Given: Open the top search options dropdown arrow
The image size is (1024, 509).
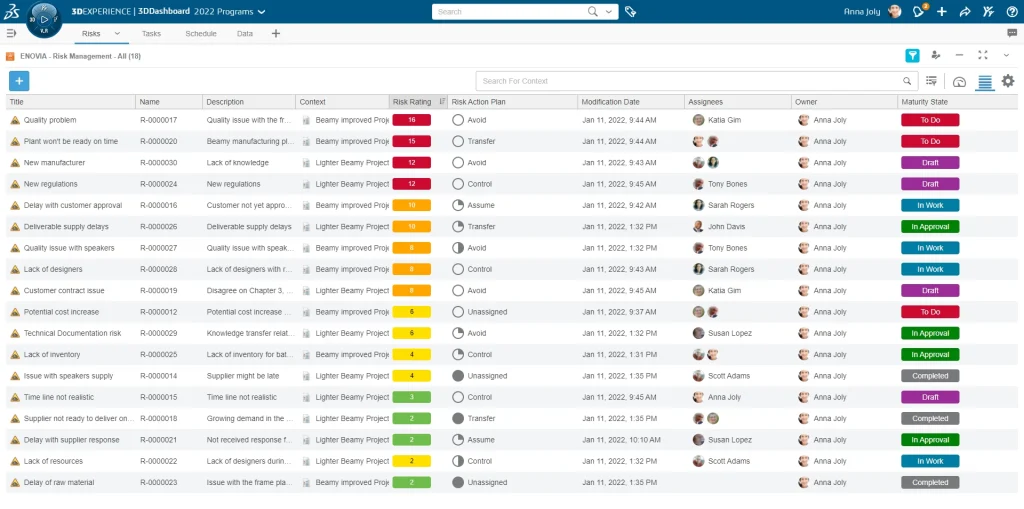Looking at the screenshot, I should pyautogui.click(x=609, y=12).
